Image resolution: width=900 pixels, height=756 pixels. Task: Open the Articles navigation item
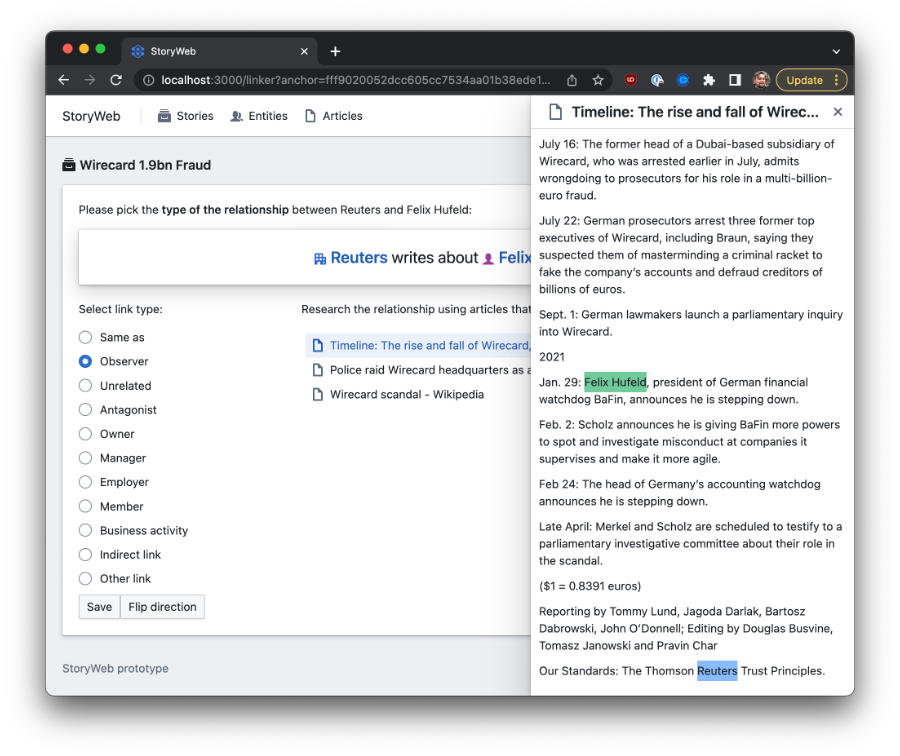tap(333, 116)
